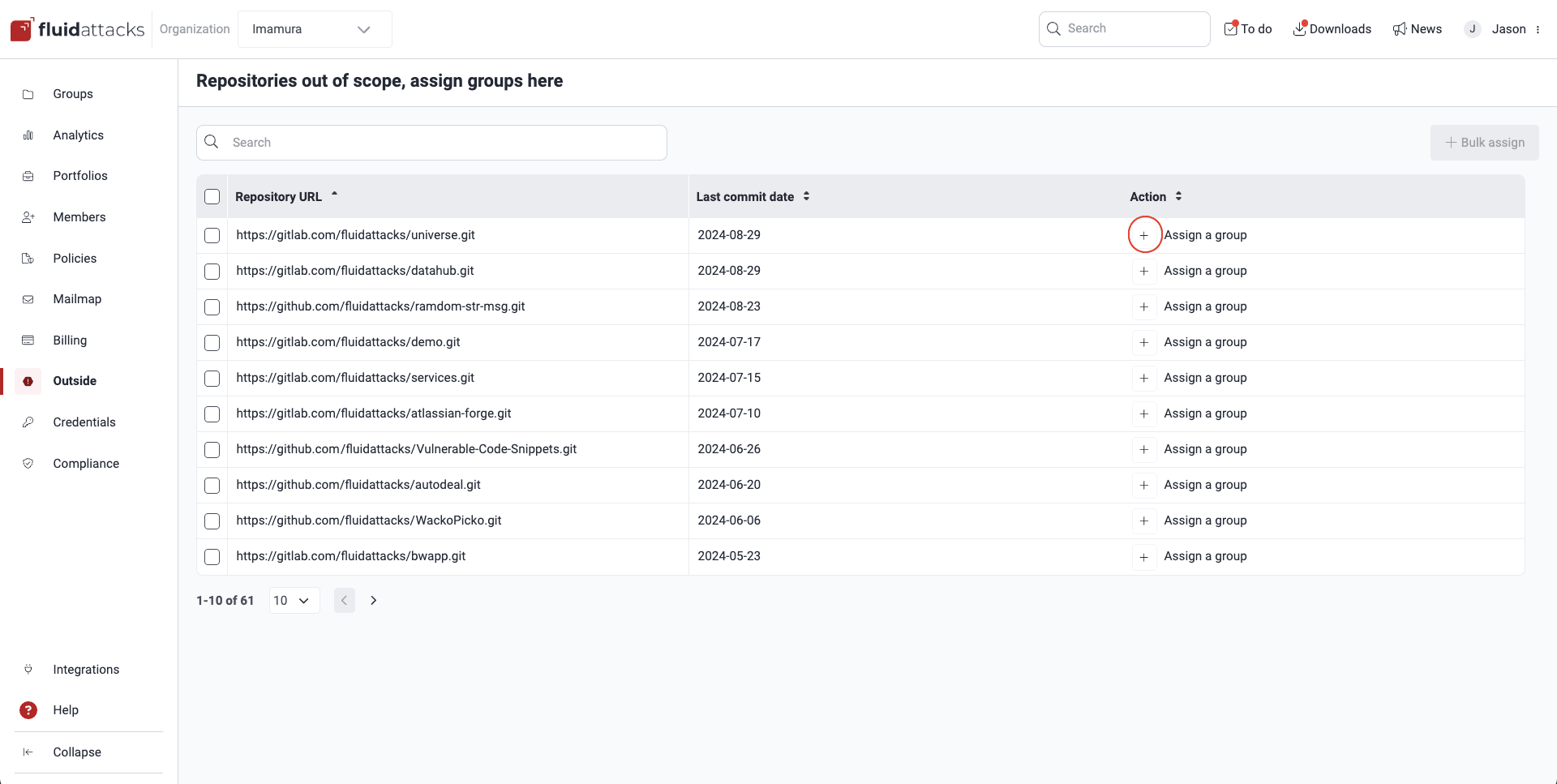Screen dimensions: 1557x784
Task: Click the plus icon for autodeal.git
Action: pos(1144,485)
